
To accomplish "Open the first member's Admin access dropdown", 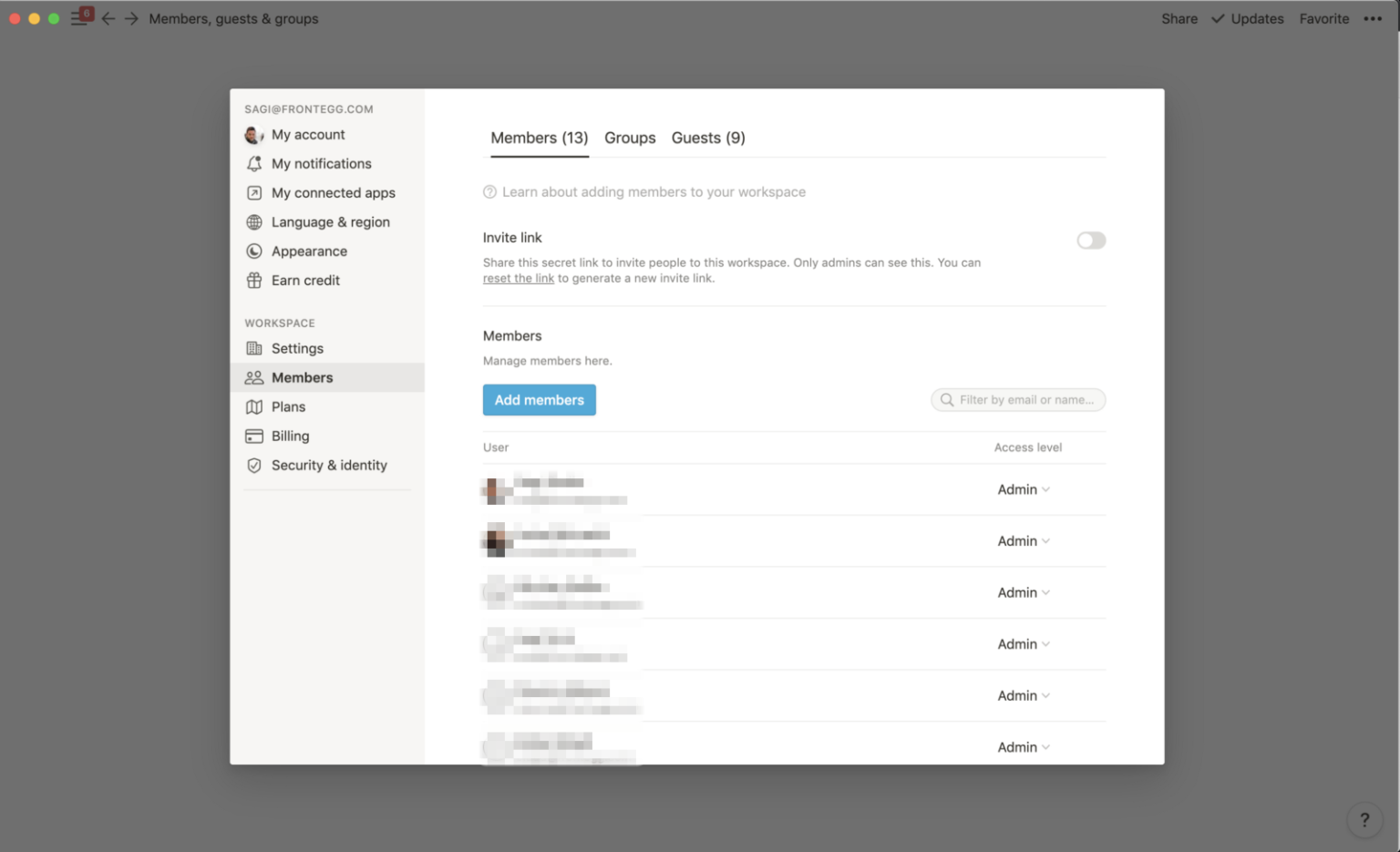I will click(x=1023, y=489).
